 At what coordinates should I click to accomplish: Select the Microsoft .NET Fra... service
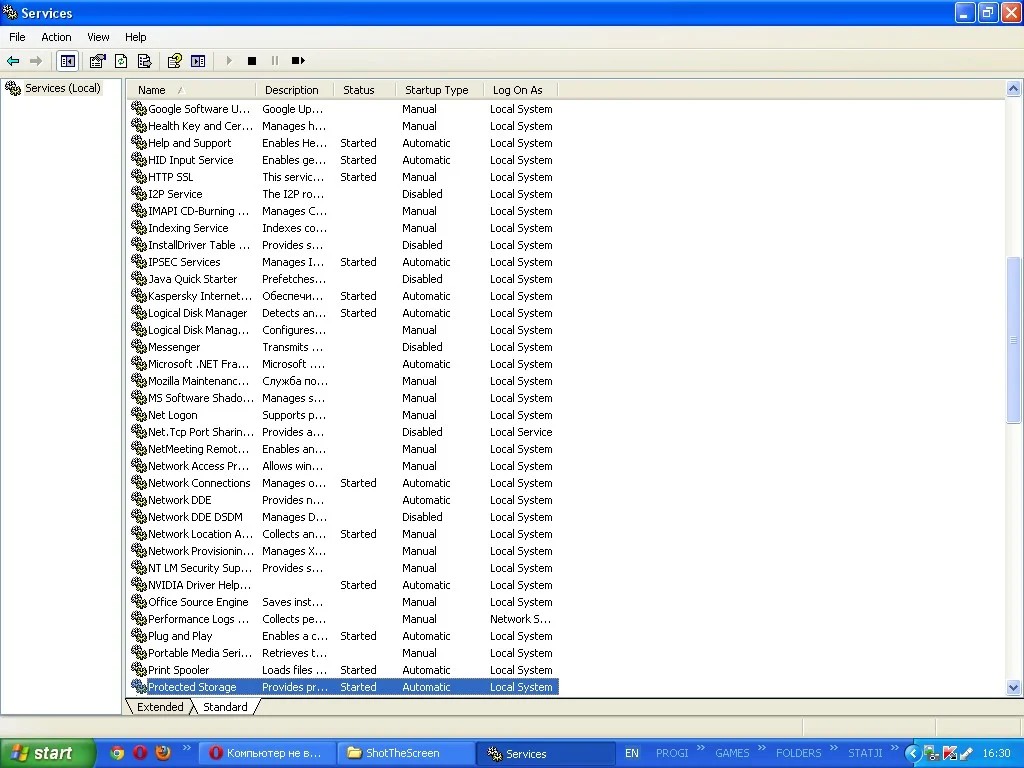click(344, 364)
